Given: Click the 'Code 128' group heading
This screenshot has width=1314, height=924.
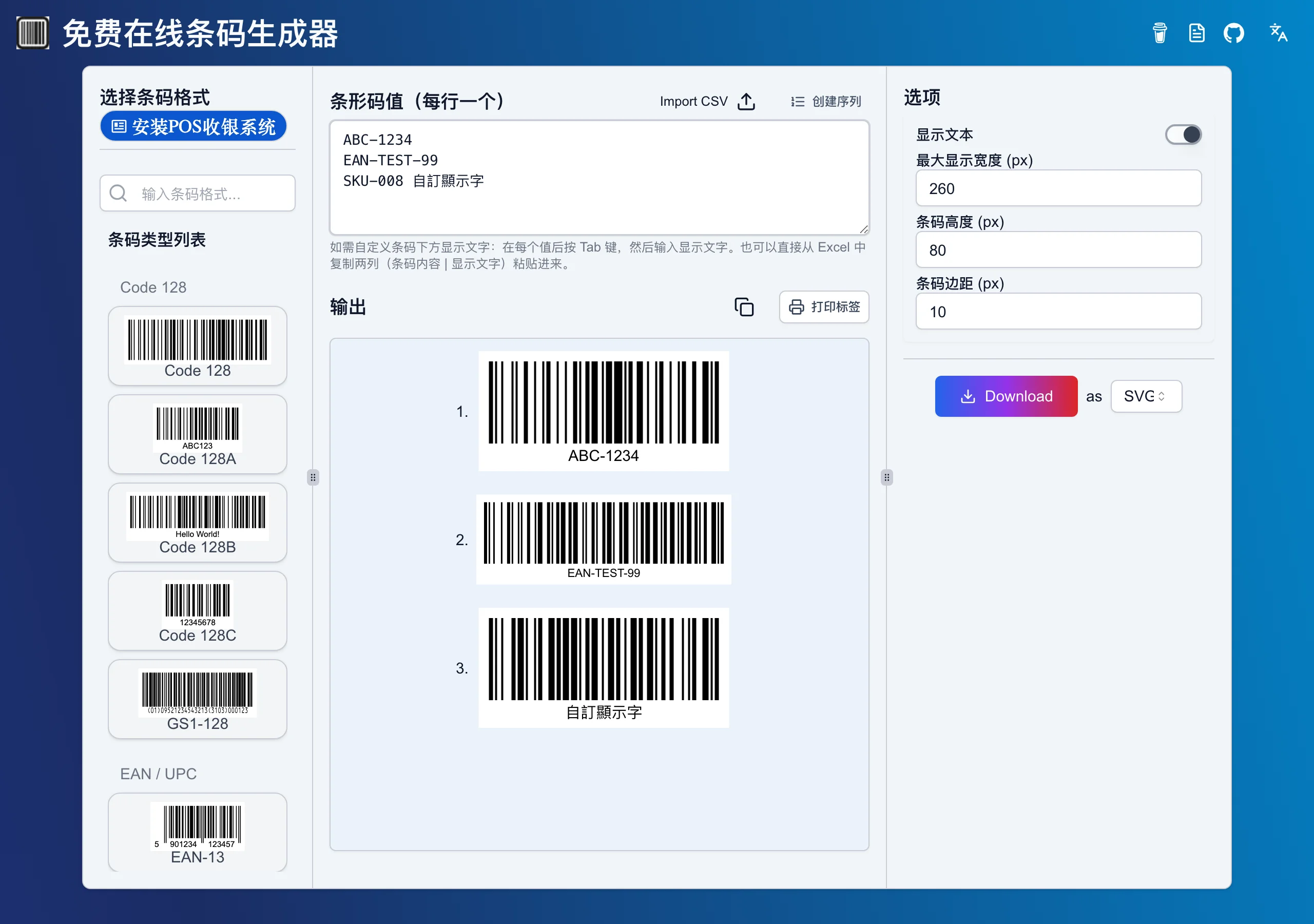Looking at the screenshot, I should click(153, 287).
